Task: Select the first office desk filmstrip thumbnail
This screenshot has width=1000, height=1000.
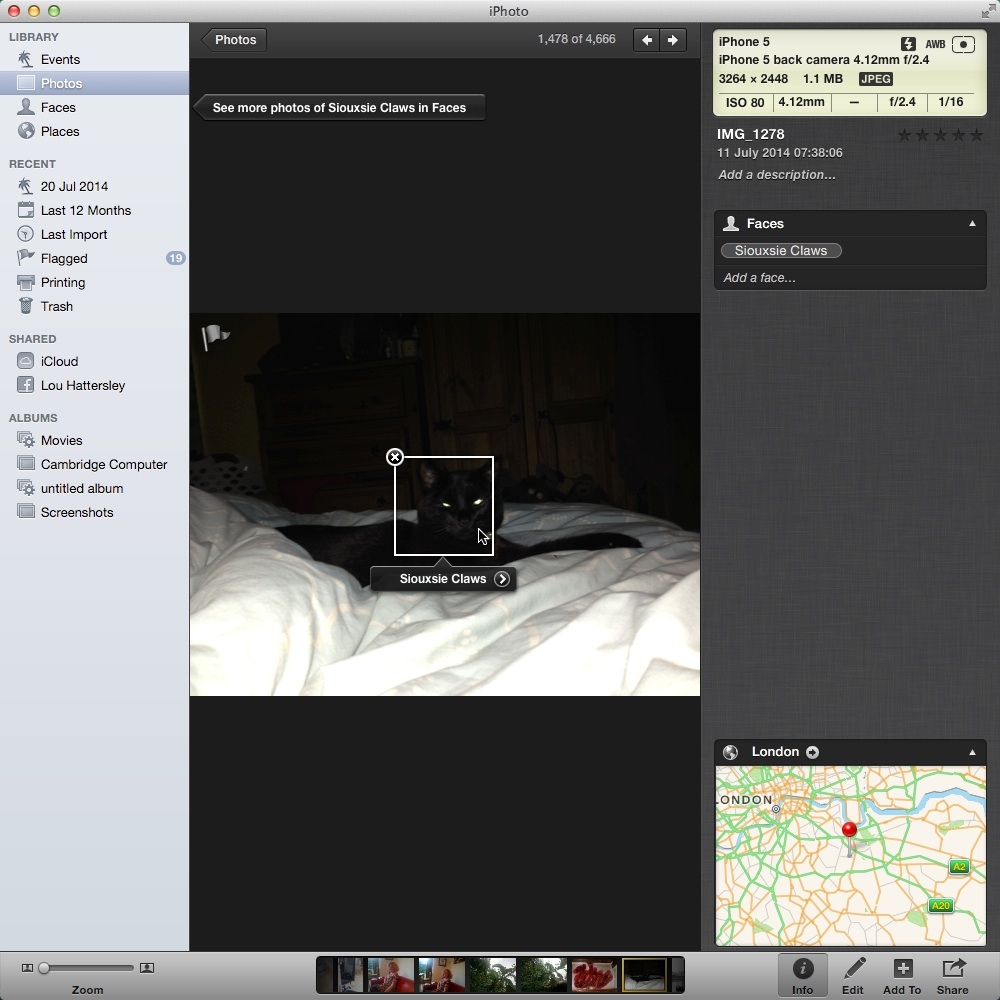Action: point(350,975)
